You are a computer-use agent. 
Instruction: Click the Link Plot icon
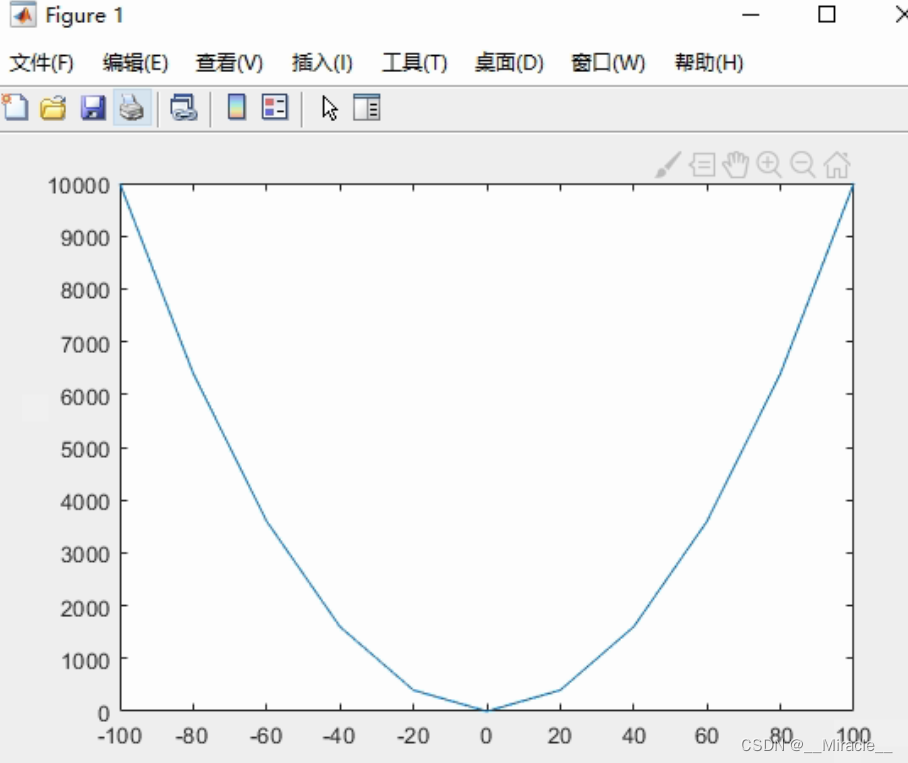(183, 107)
